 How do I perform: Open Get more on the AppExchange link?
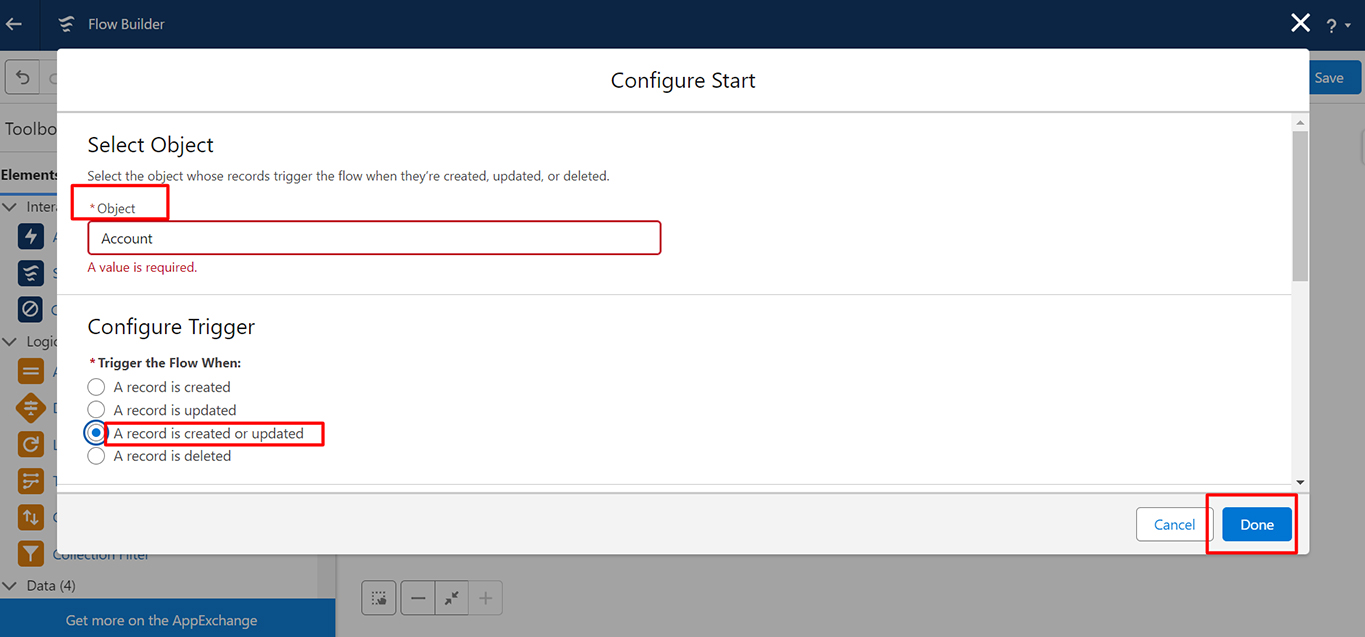162,620
